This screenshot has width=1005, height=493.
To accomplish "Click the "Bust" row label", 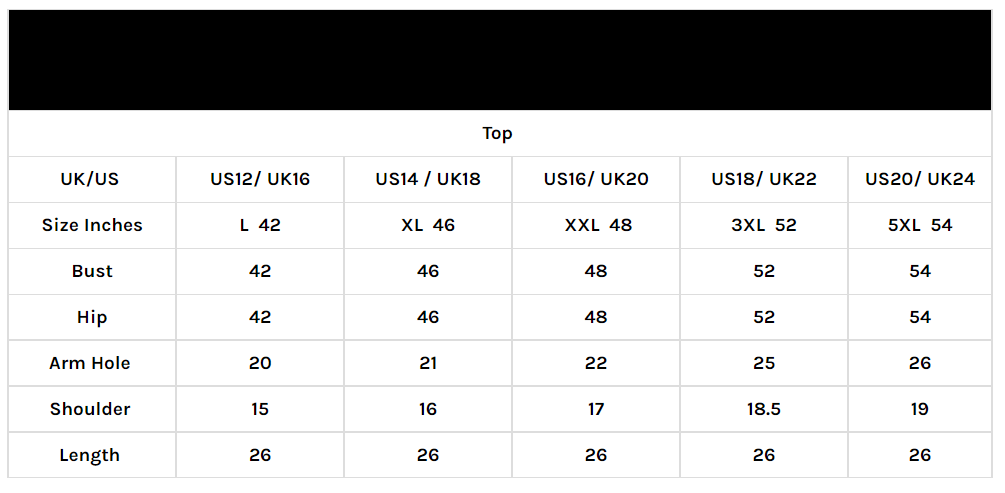I will coord(92,271).
